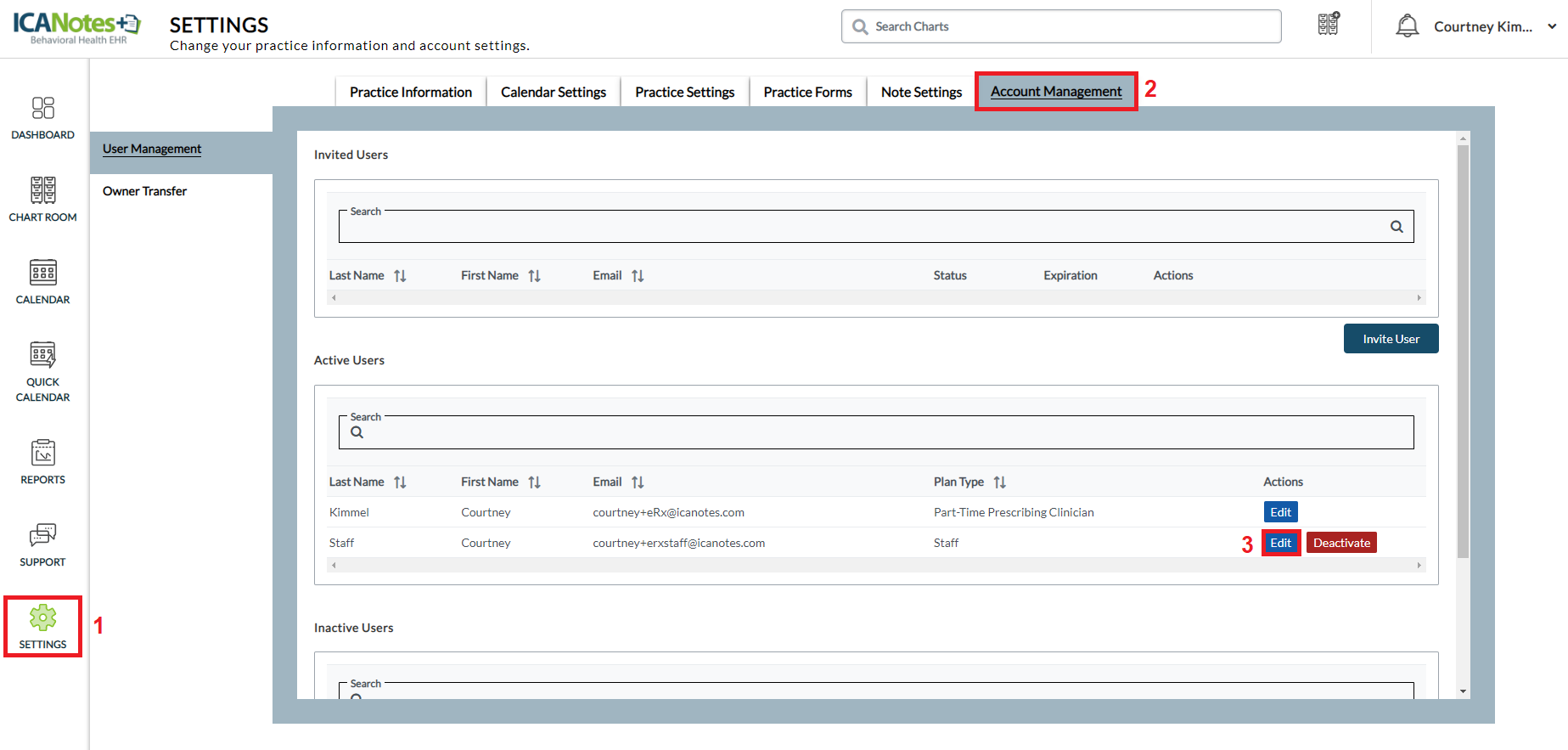Select Owner Transfer in side menu
The image size is (1568, 750).
click(145, 191)
